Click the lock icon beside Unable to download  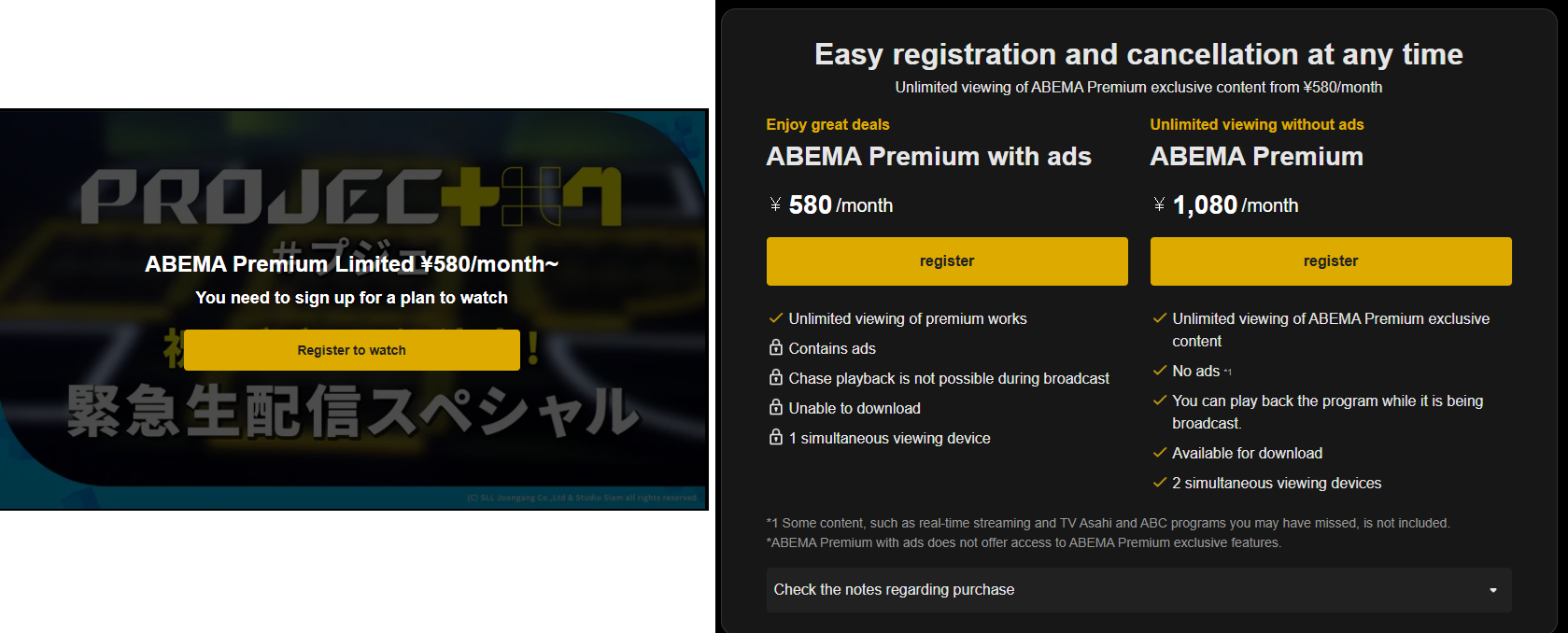point(775,408)
